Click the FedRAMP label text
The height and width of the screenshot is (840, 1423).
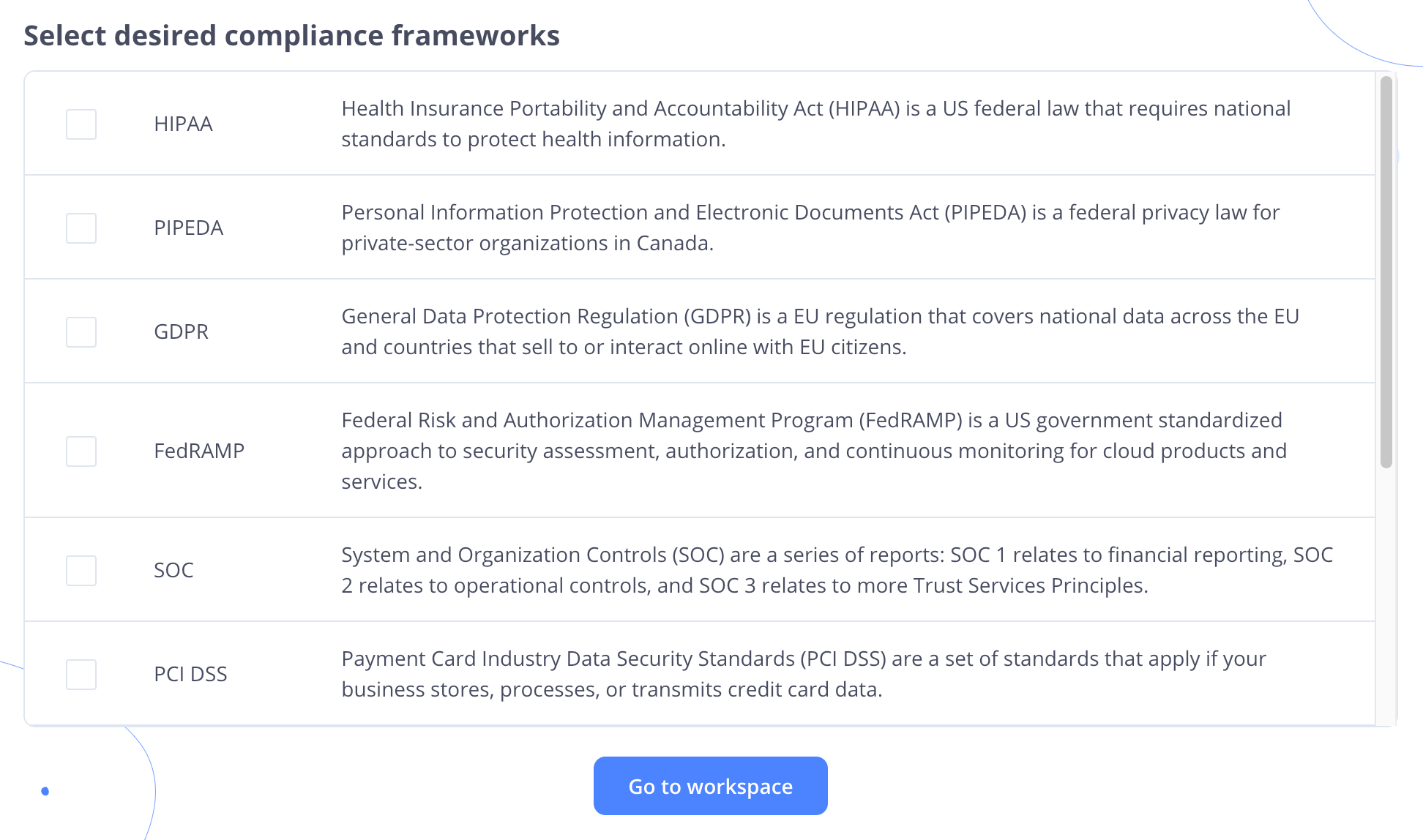point(199,451)
